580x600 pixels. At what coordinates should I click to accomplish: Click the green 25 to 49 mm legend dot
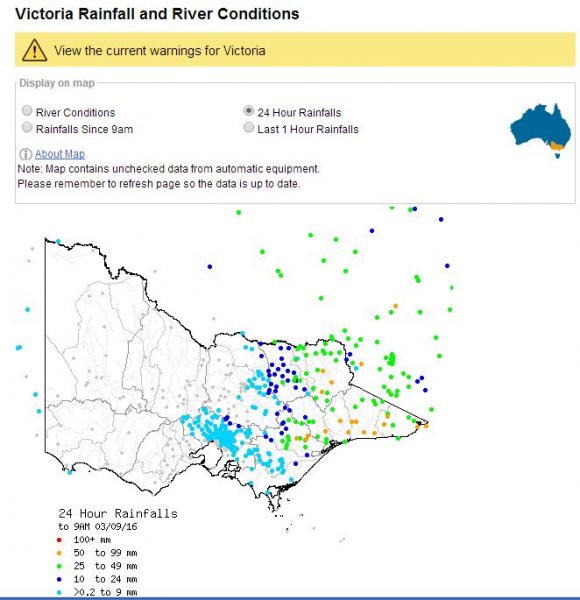tap(59, 566)
